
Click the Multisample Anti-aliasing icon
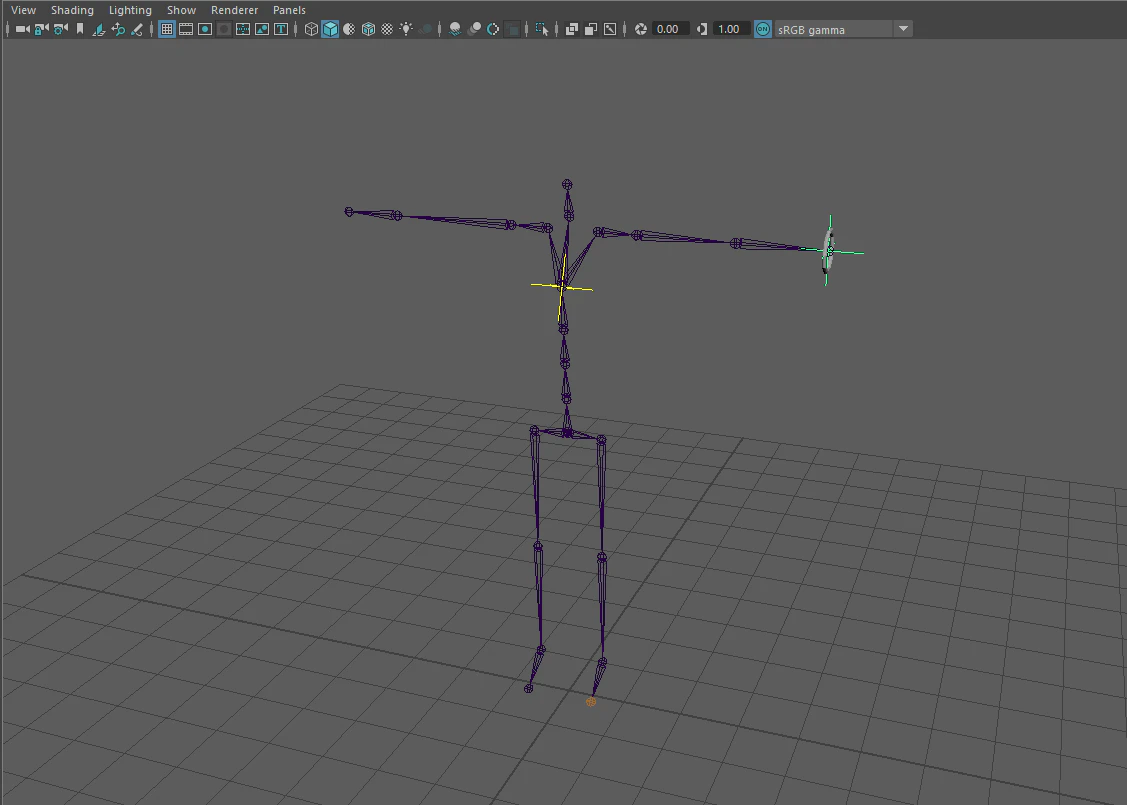click(x=493, y=29)
